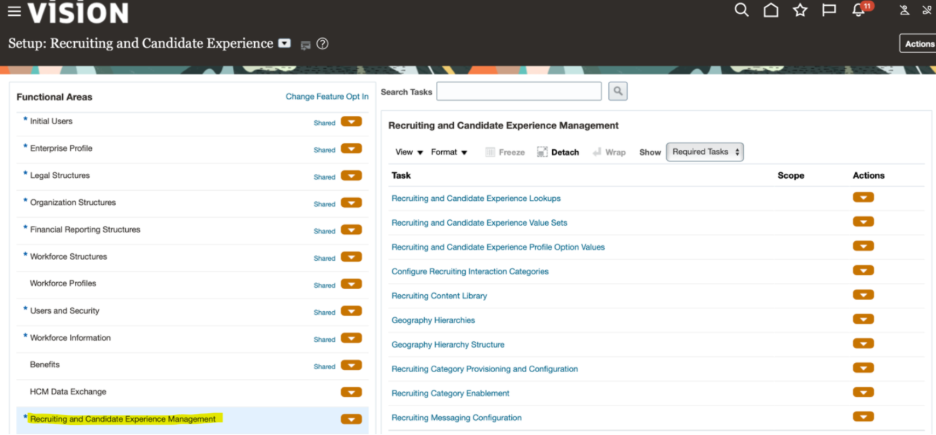Open actions dropdown for Benefits
The width and height of the screenshot is (936, 435).
351,365
